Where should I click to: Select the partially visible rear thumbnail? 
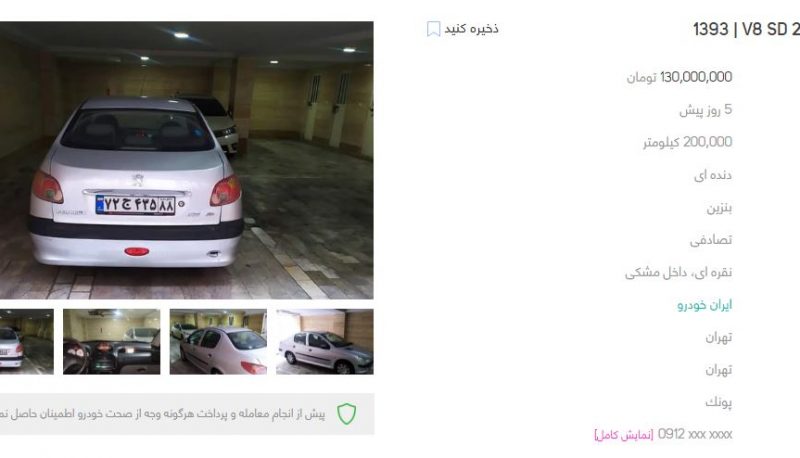pyautogui.click(x=27, y=342)
